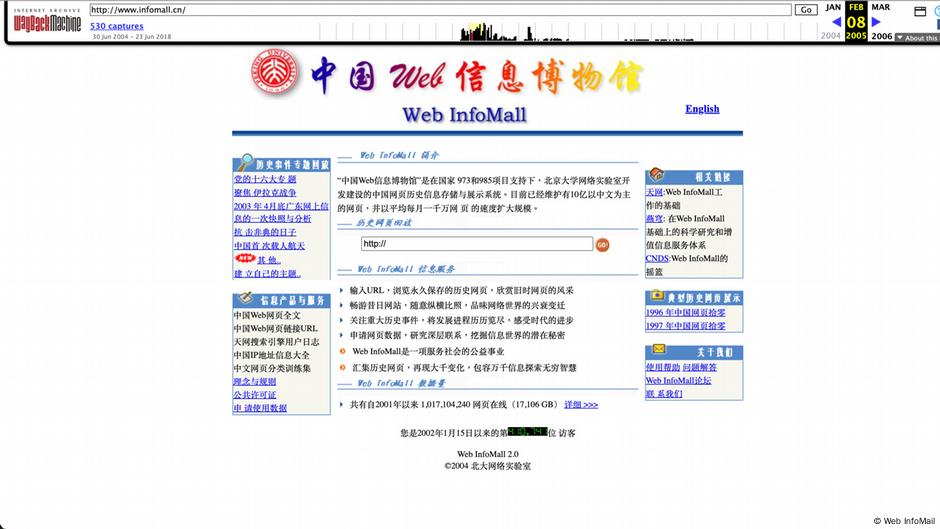Open the 'Web InfoMall论坛' forum link
Screen dimensions: 940x529
tap(678, 381)
